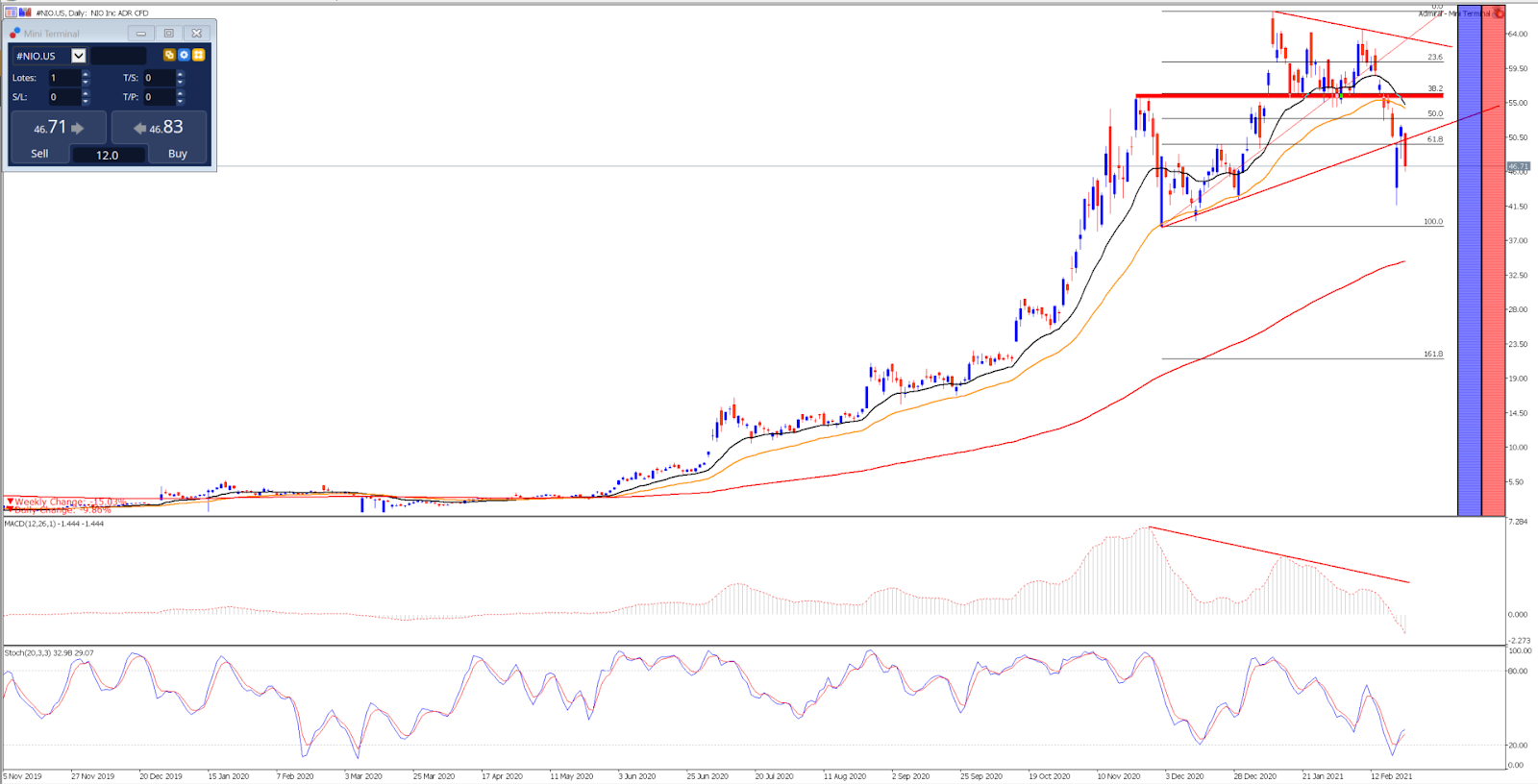Click the red Admiral Mini Terminal icon at the chart's top right
This screenshot has height=784, width=1538.
[1500, 13]
